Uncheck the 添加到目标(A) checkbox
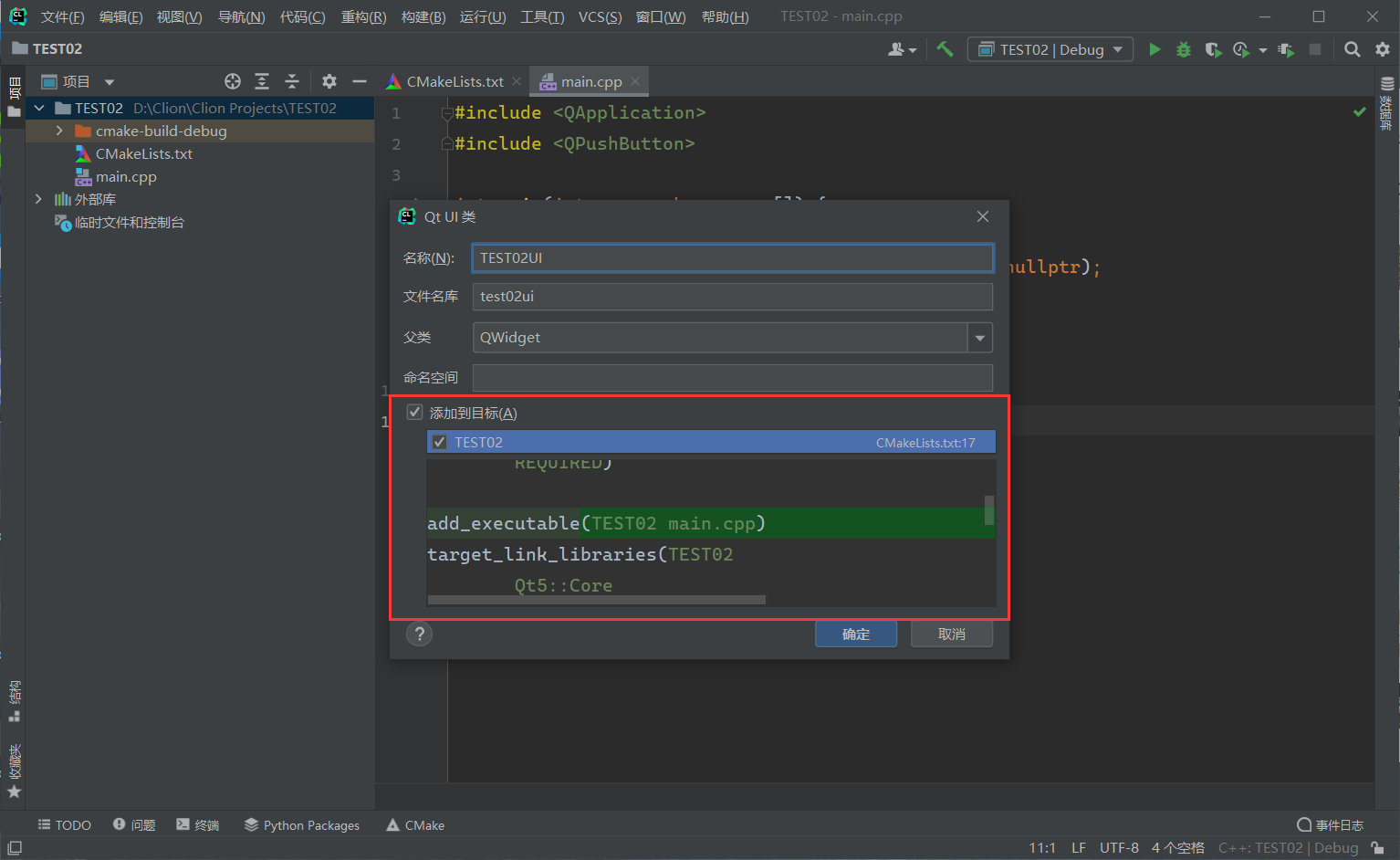Image resolution: width=1400 pixels, height=860 pixels. (x=414, y=412)
